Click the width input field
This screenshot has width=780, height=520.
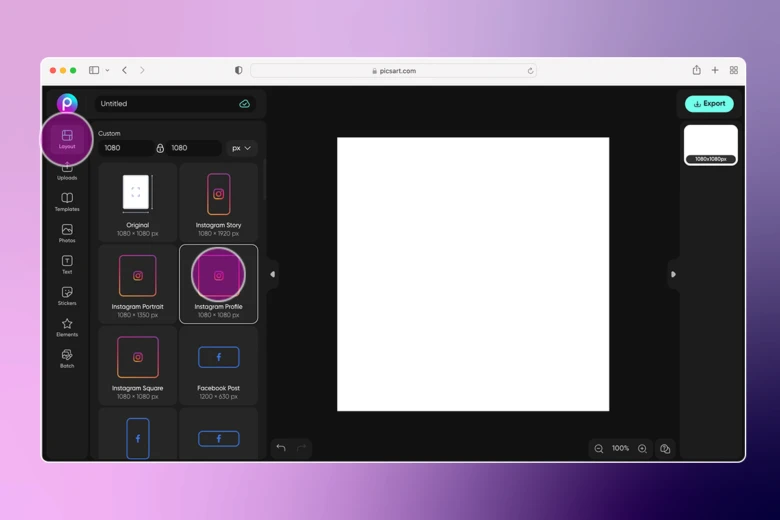tap(125, 148)
